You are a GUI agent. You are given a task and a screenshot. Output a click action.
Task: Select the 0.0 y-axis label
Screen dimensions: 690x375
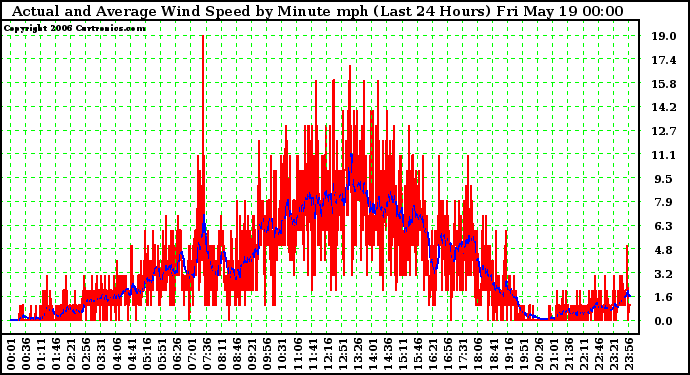coord(664,321)
